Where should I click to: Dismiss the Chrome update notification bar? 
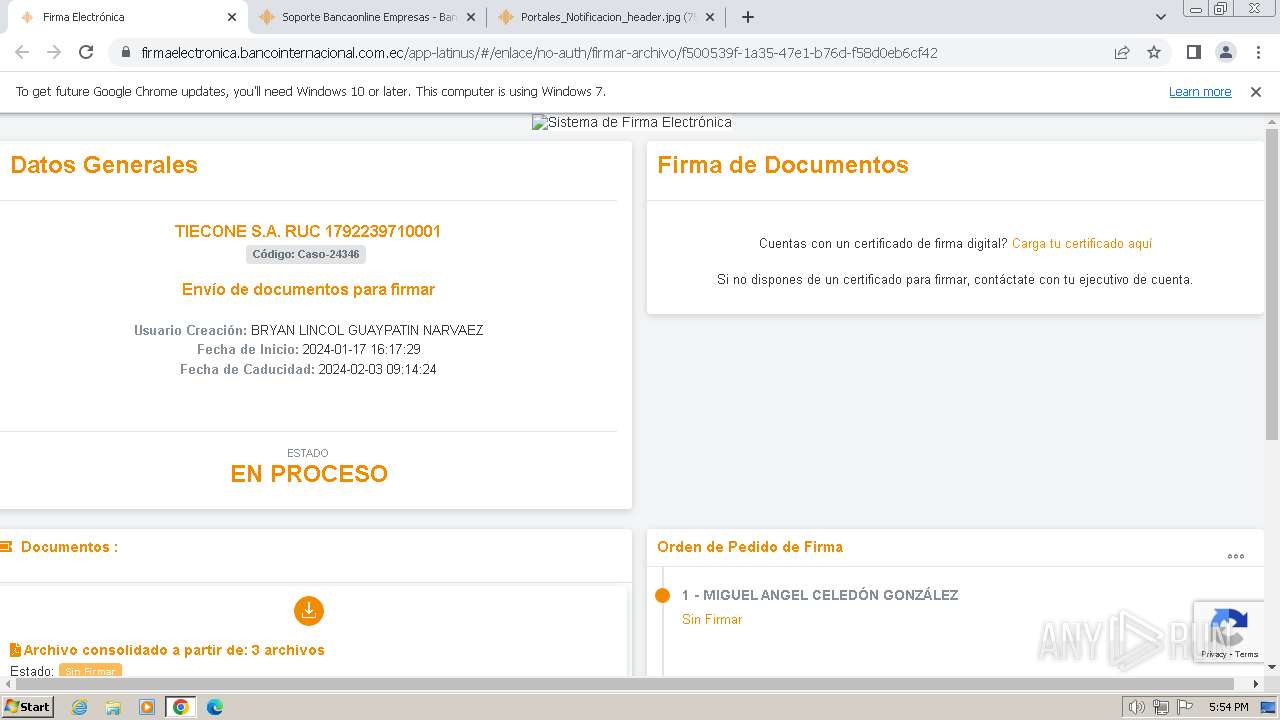(1256, 91)
